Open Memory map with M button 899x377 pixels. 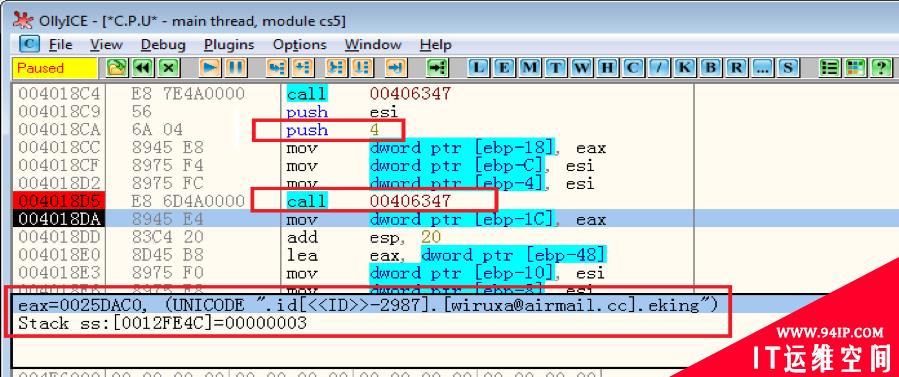[530, 68]
